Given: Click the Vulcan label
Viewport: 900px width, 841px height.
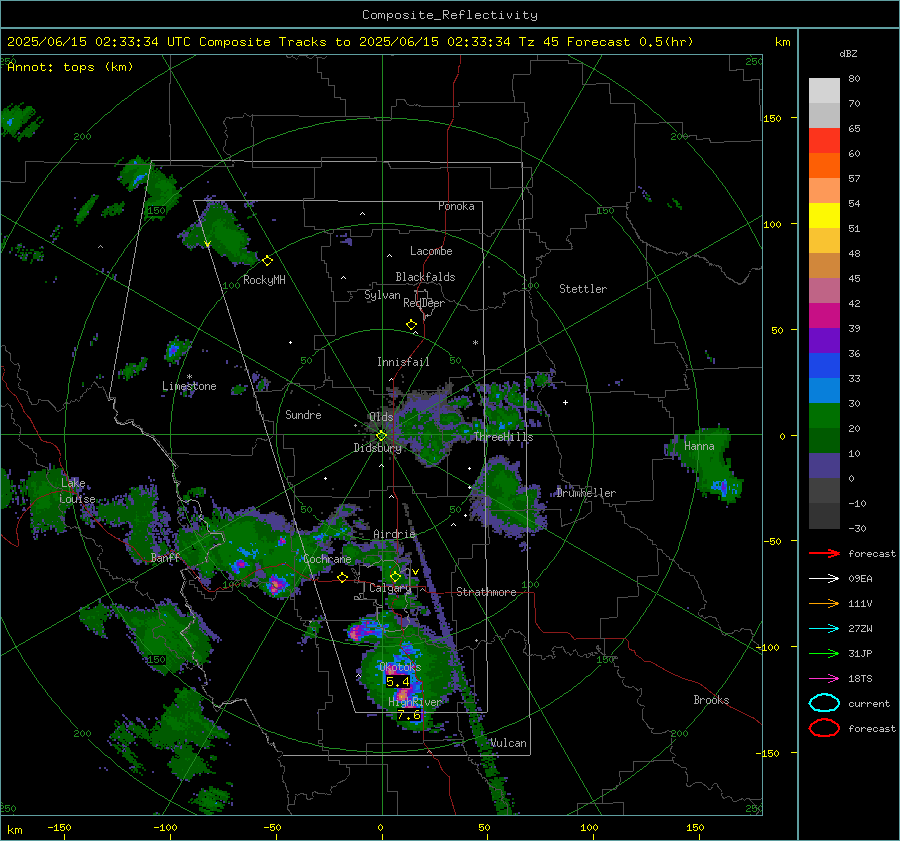Looking at the screenshot, I should [509, 743].
